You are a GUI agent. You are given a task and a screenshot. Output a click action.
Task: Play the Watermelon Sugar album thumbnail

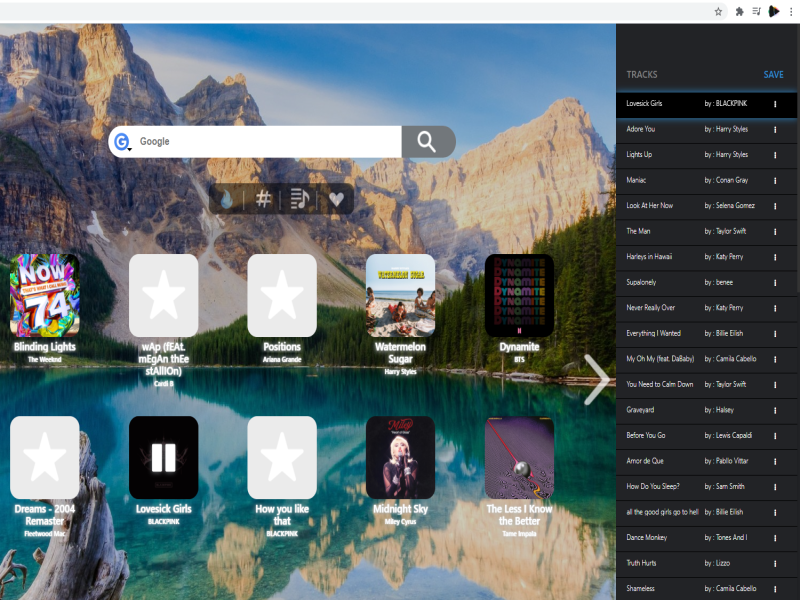[400, 295]
